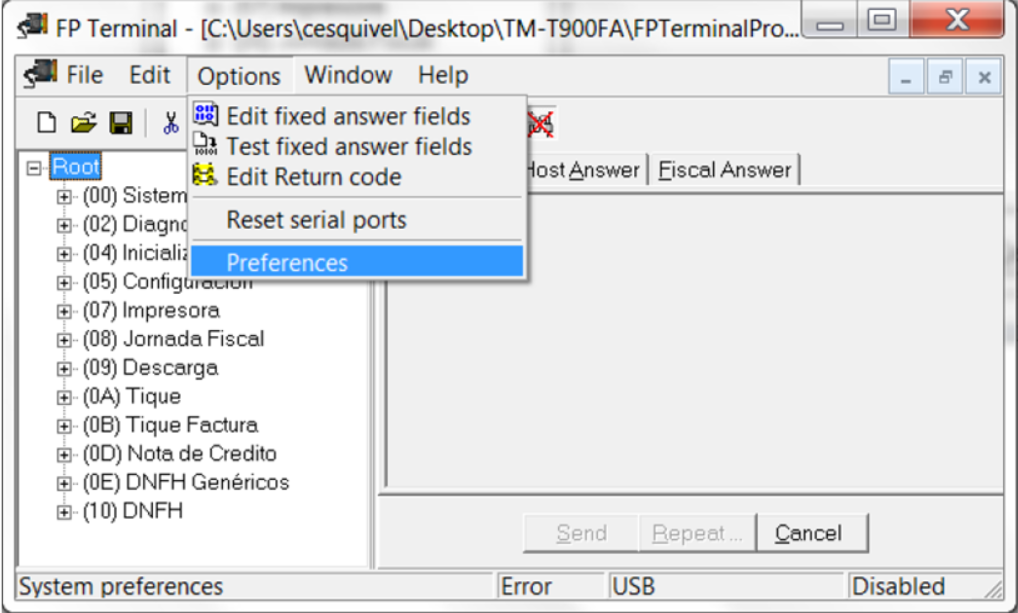Expand the (08) Jornada Fiscal node
Screen dimensions: 1018x613
coord(64,340)
